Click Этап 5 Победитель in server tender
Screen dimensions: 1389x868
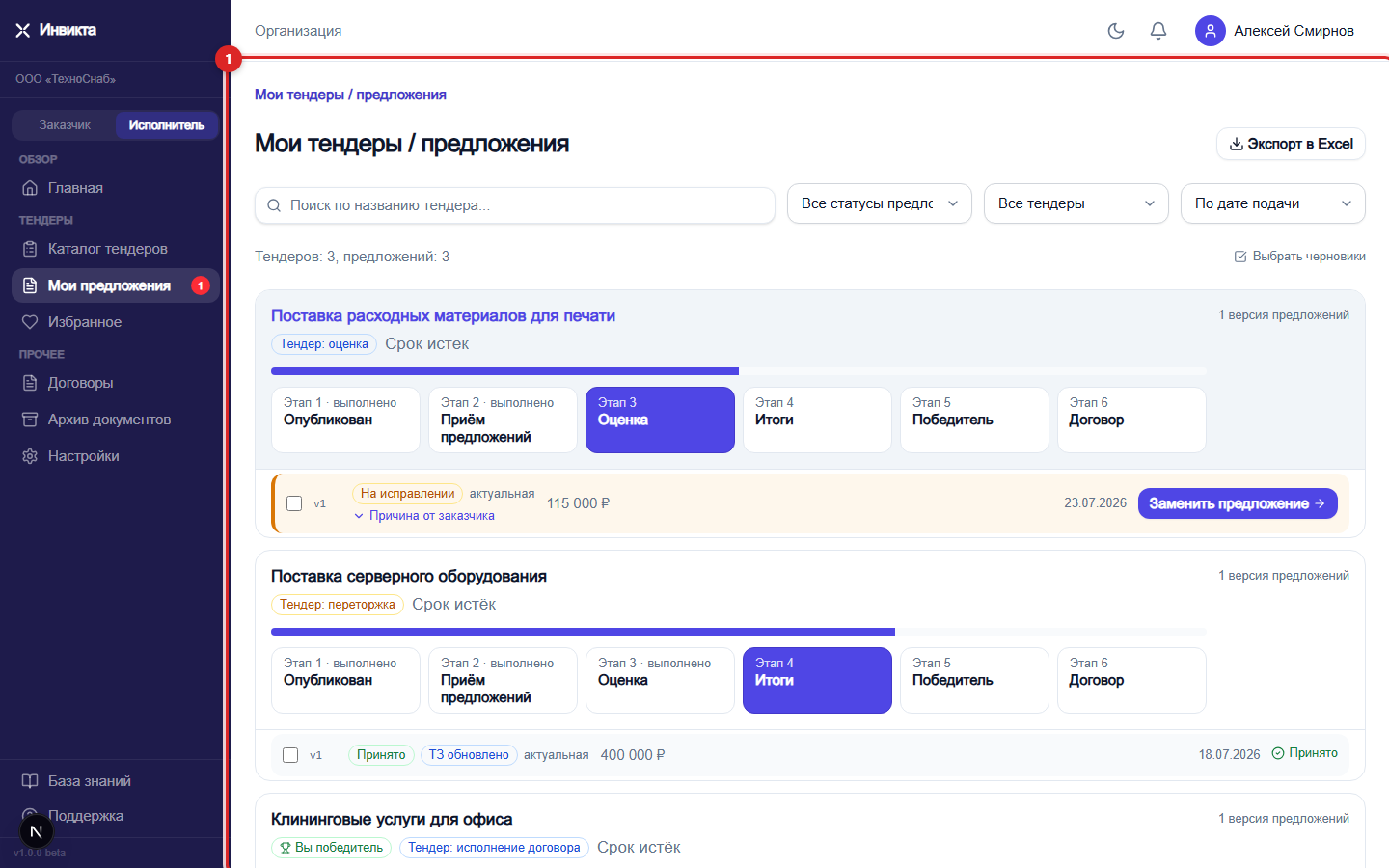[974, 680]
